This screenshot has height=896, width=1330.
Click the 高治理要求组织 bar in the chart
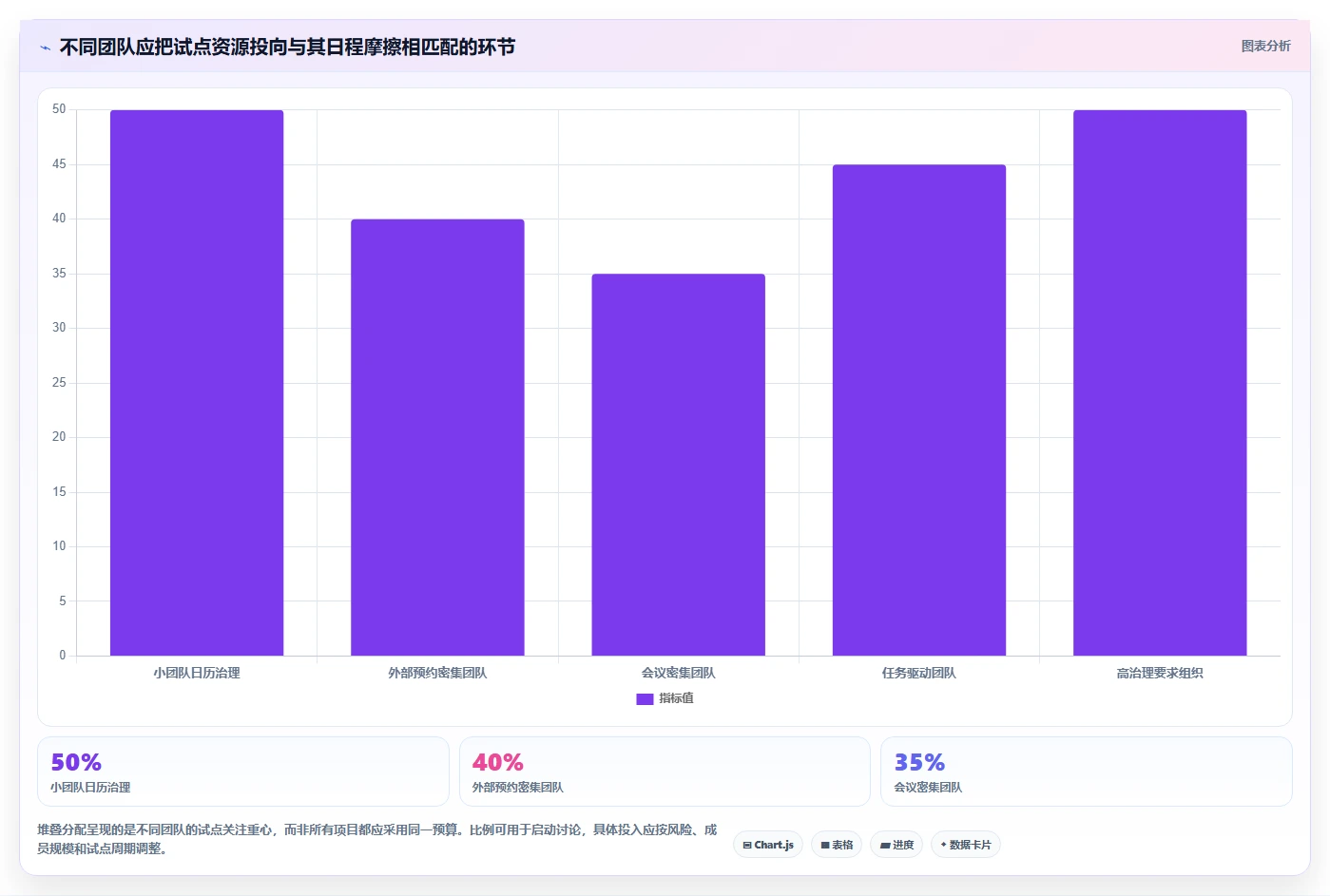pos(1160,383)
